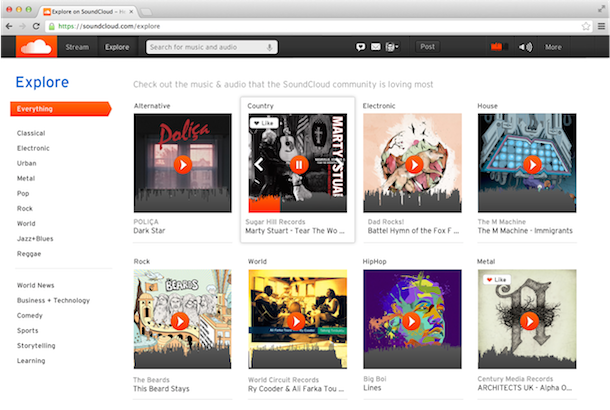Open the chat bubble notifications icon
Viewport: 610px width, 410px height.
[360, 47]
